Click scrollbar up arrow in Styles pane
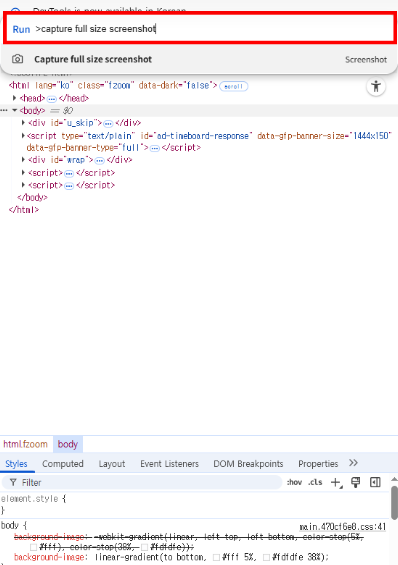This screenshot has height=565, width=398. point(394,480)
